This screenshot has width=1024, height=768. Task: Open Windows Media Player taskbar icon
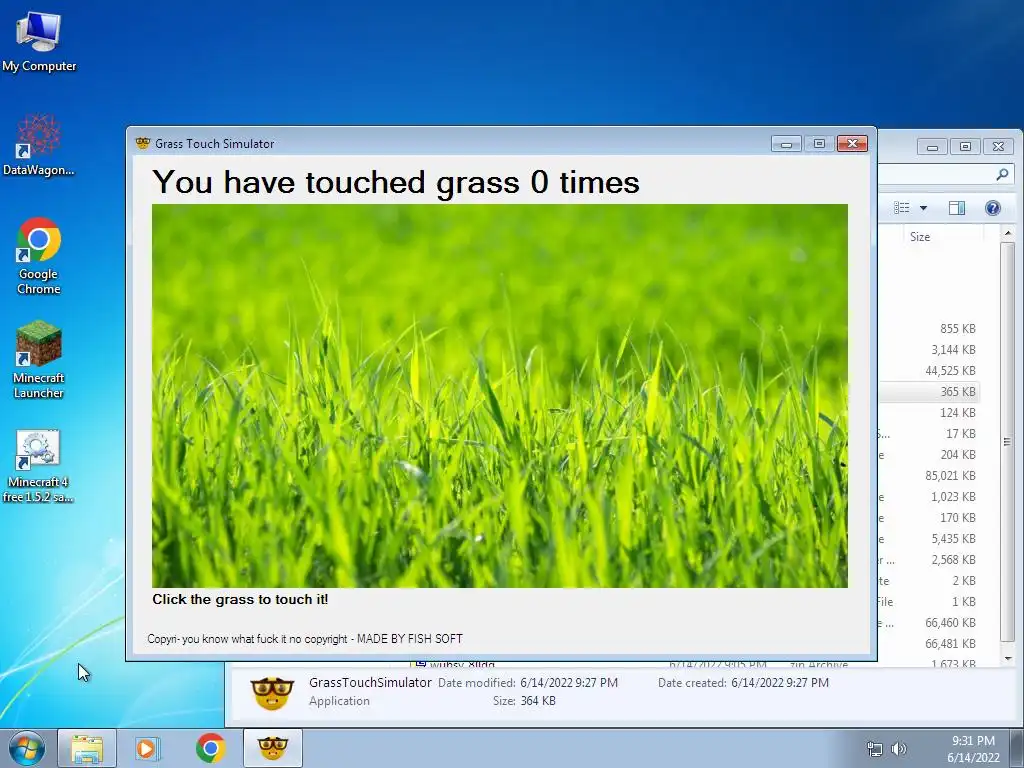click(x=148, y=748)
